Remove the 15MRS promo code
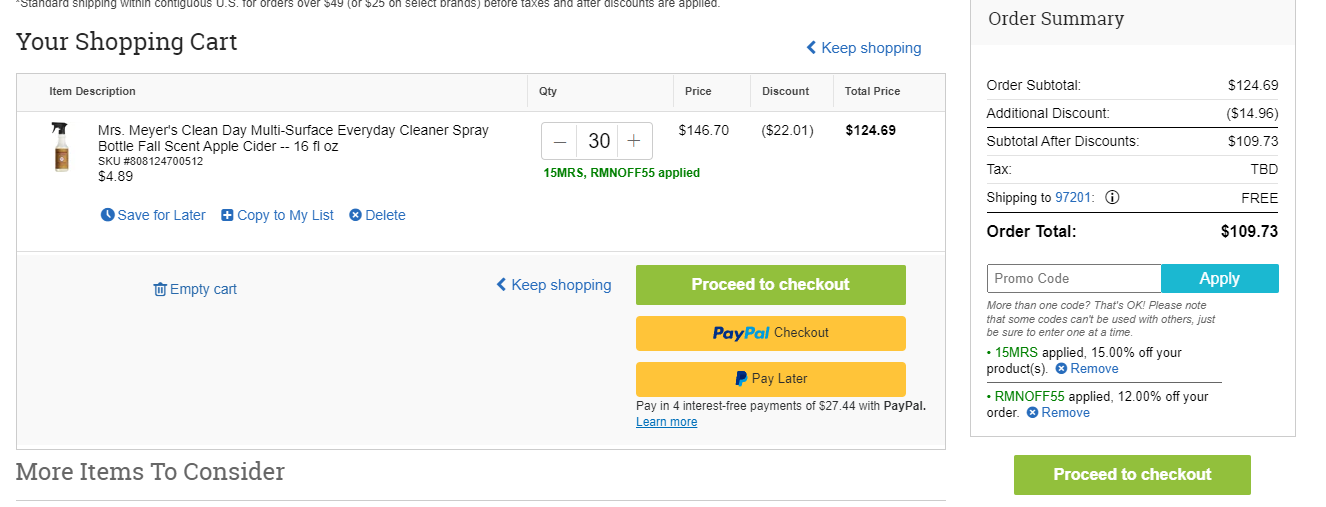This screenshot has width=1326, height=507. 1087,369
